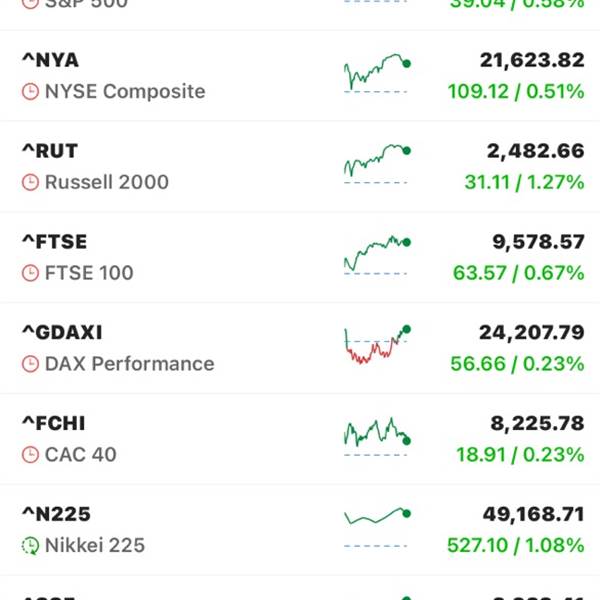Tap the clock icon beside NYSE Composite

click(31, 92)
